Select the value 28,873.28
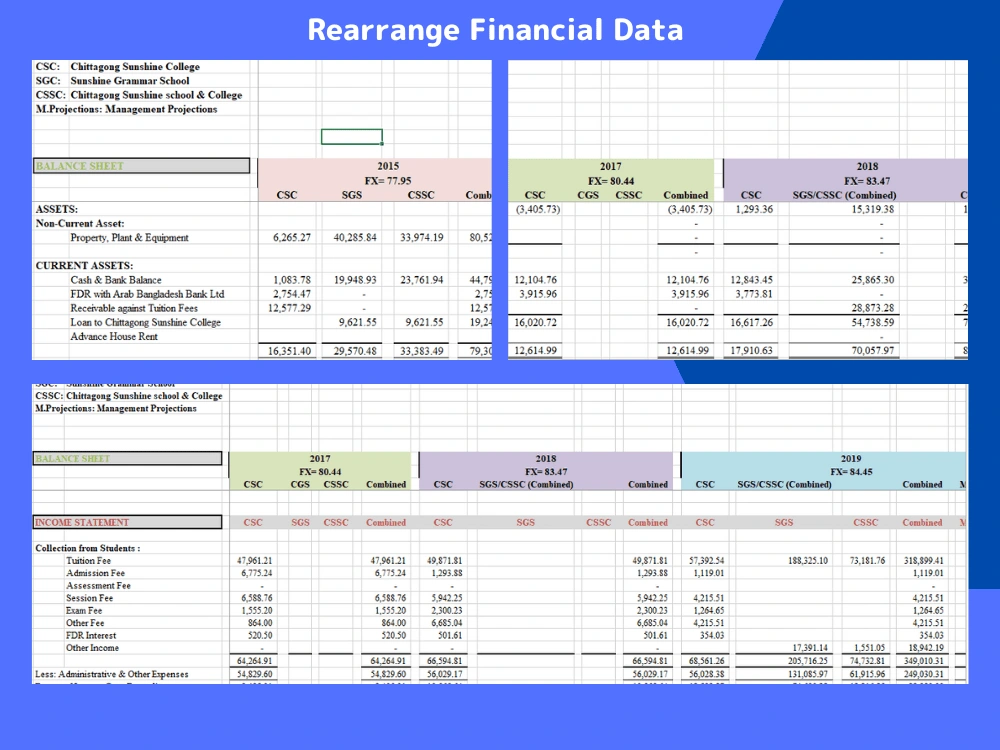 coord(872,308)
